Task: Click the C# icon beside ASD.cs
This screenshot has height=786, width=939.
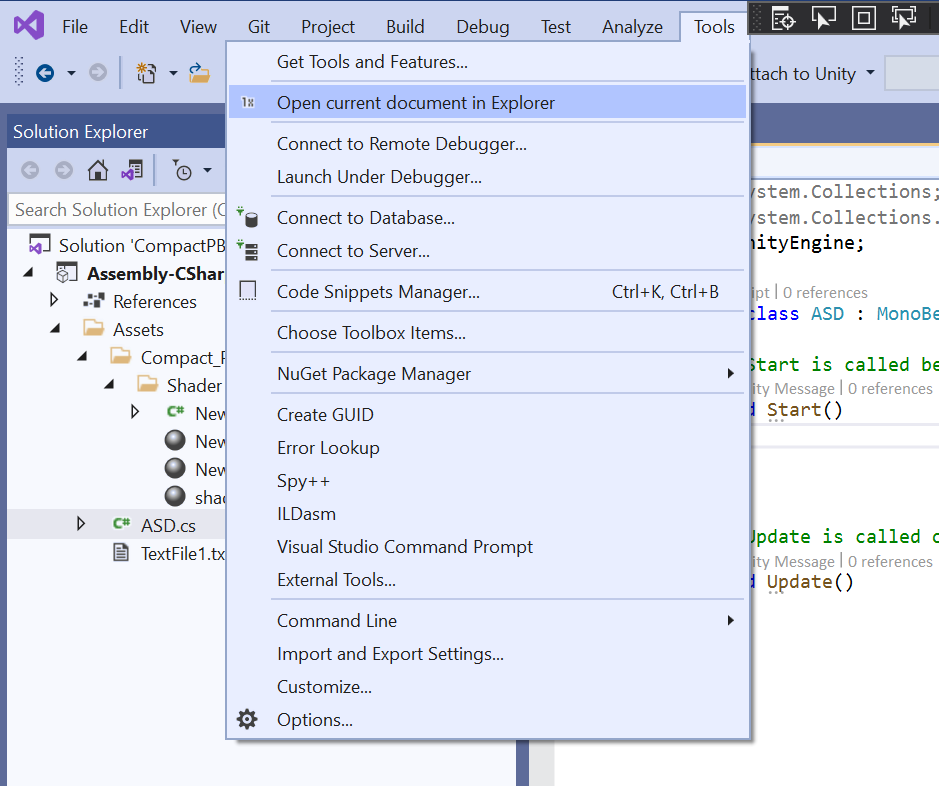Action: 122,524
